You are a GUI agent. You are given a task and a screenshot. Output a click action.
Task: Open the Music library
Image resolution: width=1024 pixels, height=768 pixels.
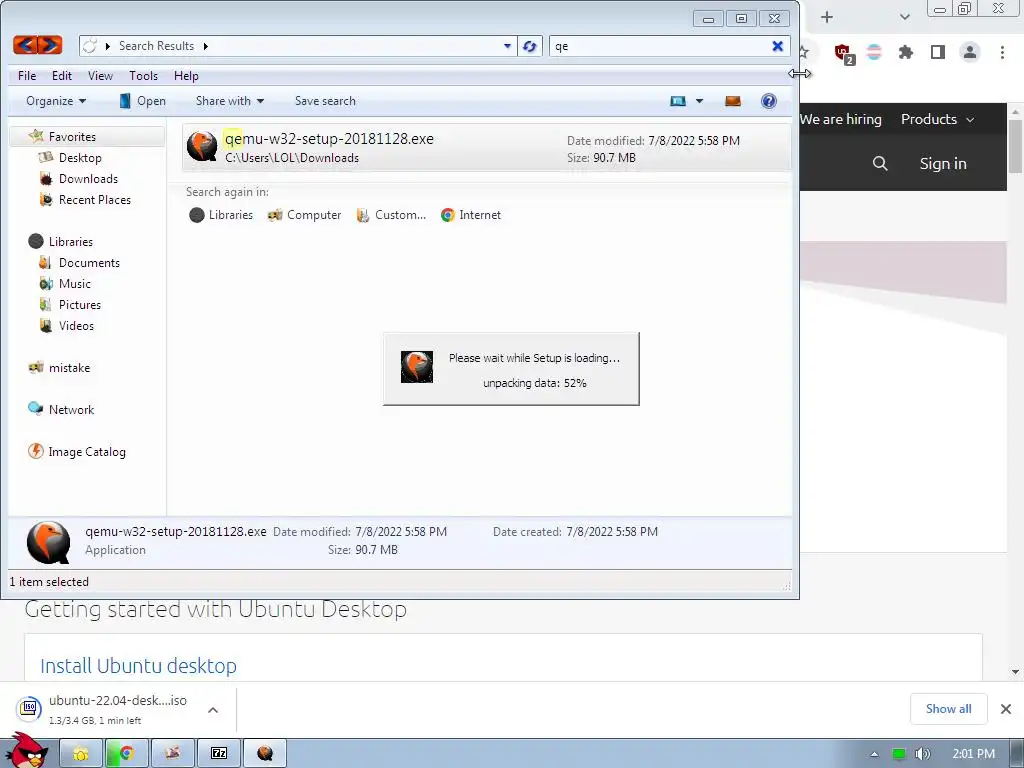[x=74, y=283]
